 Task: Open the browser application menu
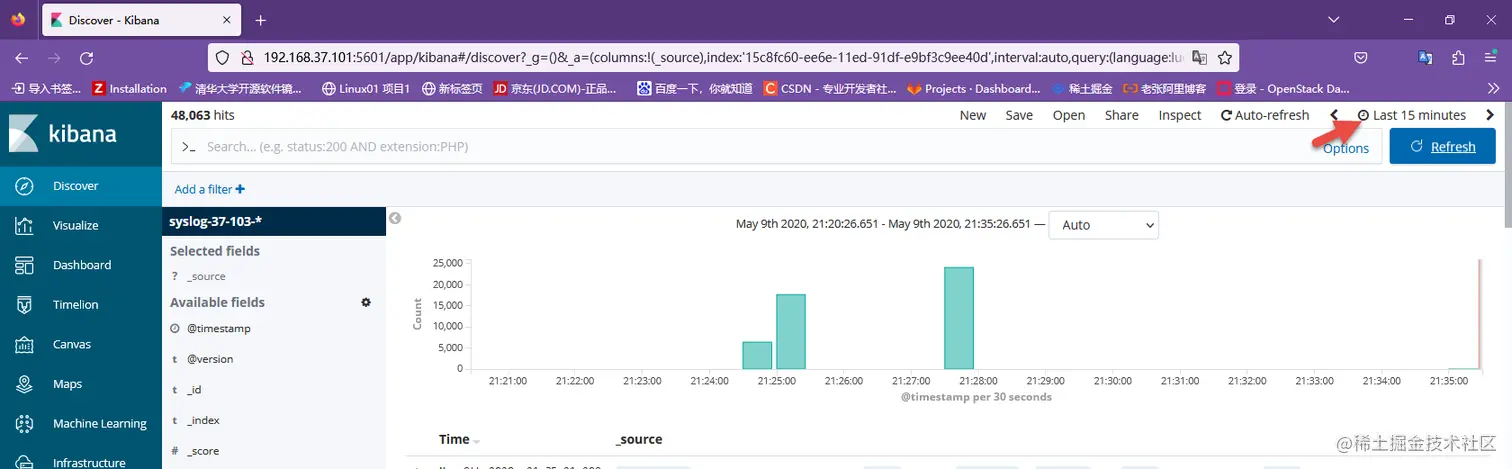click(1490, 58)
